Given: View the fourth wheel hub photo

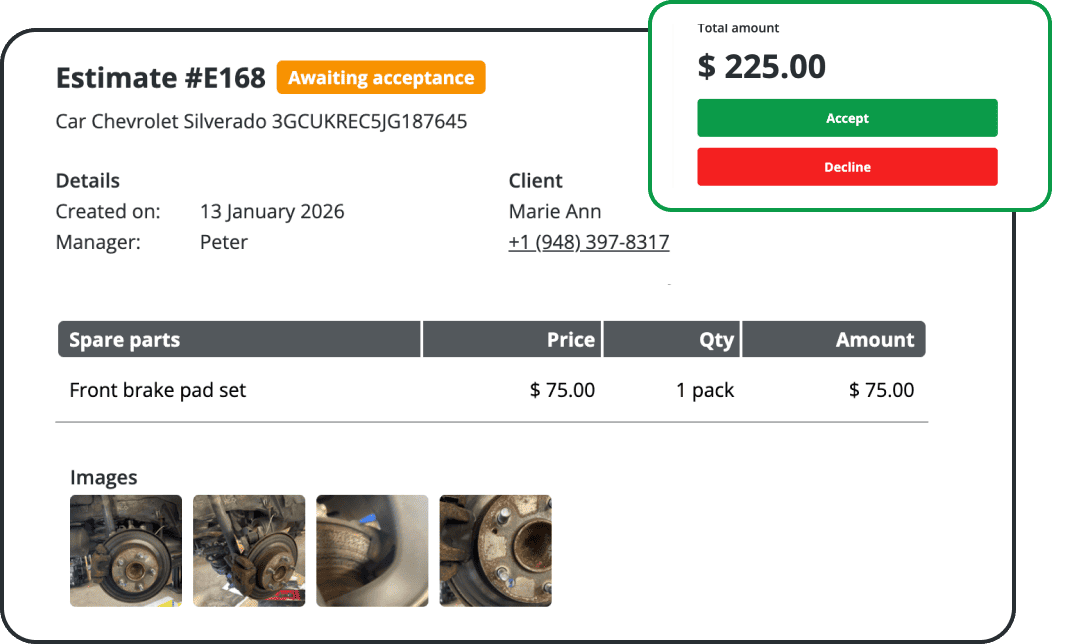Looking at the screenshot, I should [x=494, y=550].
